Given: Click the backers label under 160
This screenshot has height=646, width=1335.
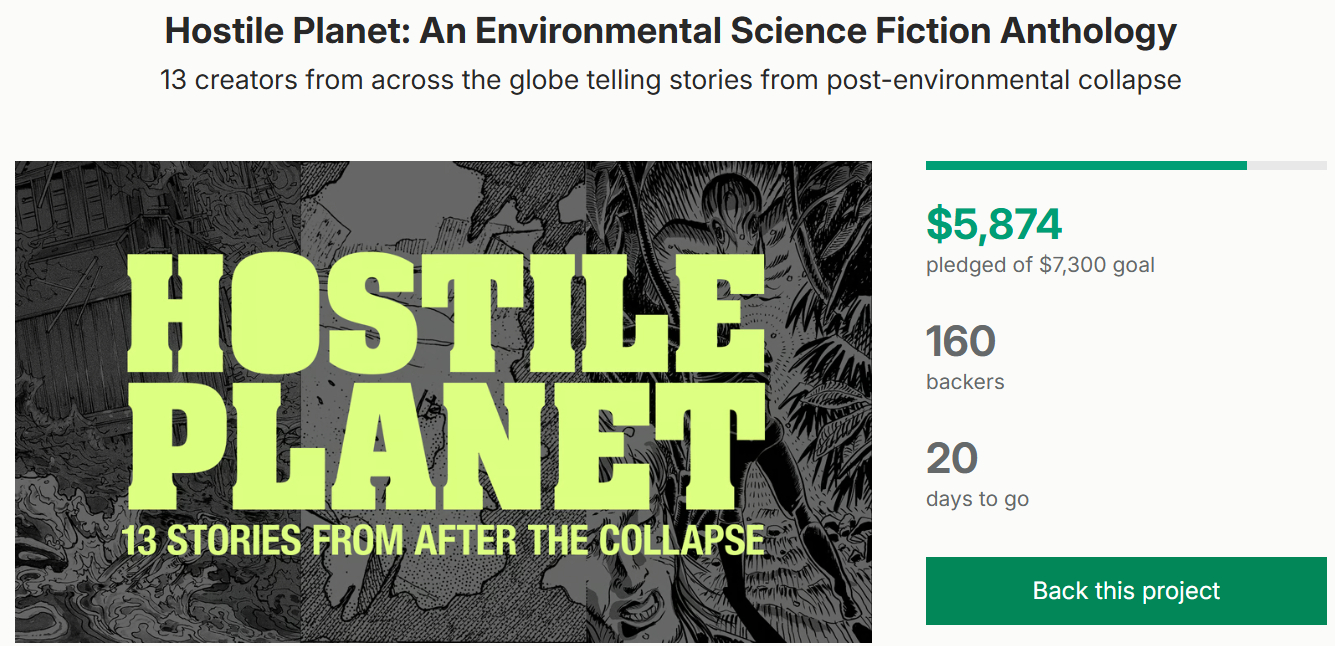Looking at the screenshot, I should (965, 381).
